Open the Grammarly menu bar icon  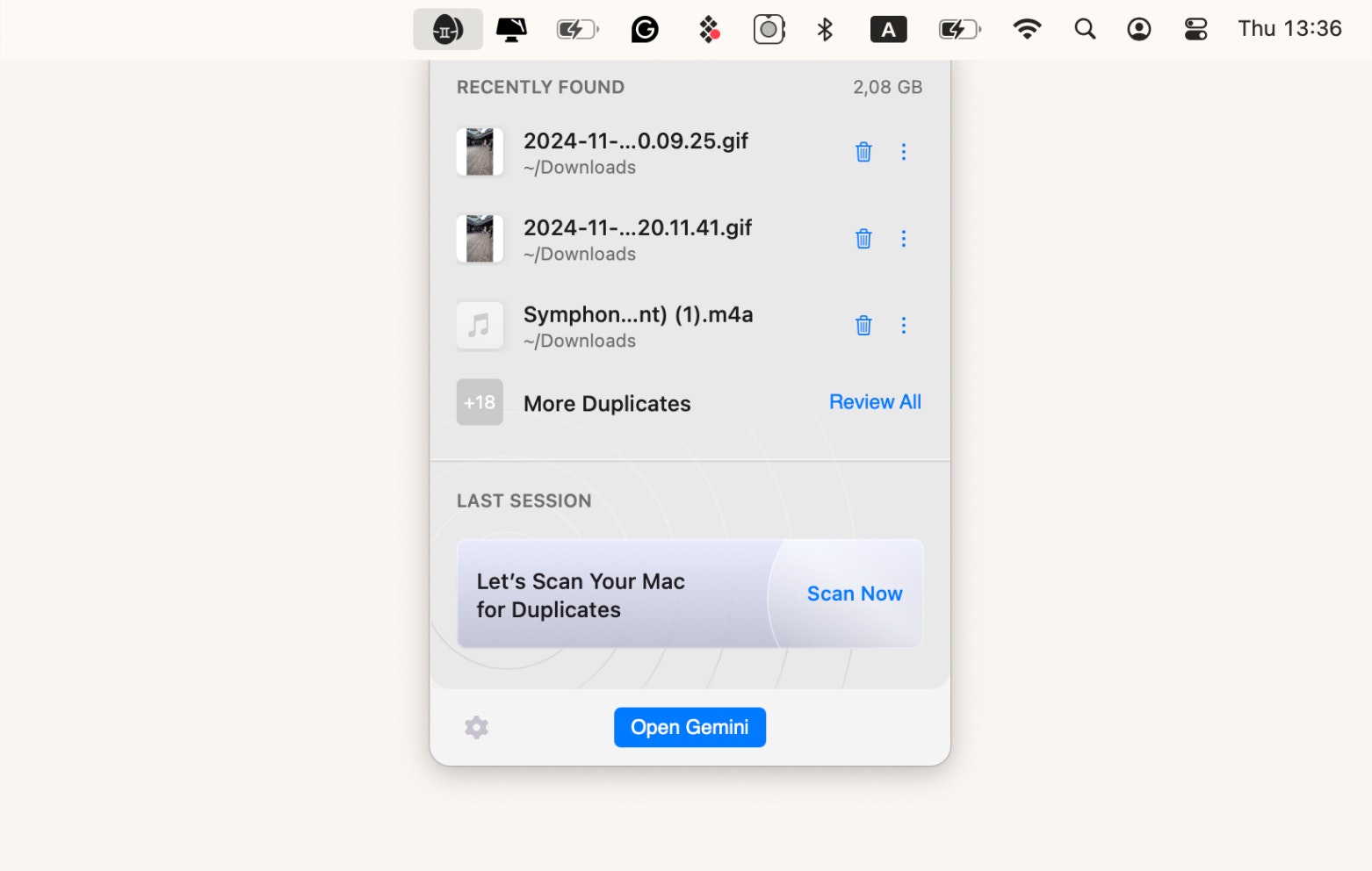point(645,30)
